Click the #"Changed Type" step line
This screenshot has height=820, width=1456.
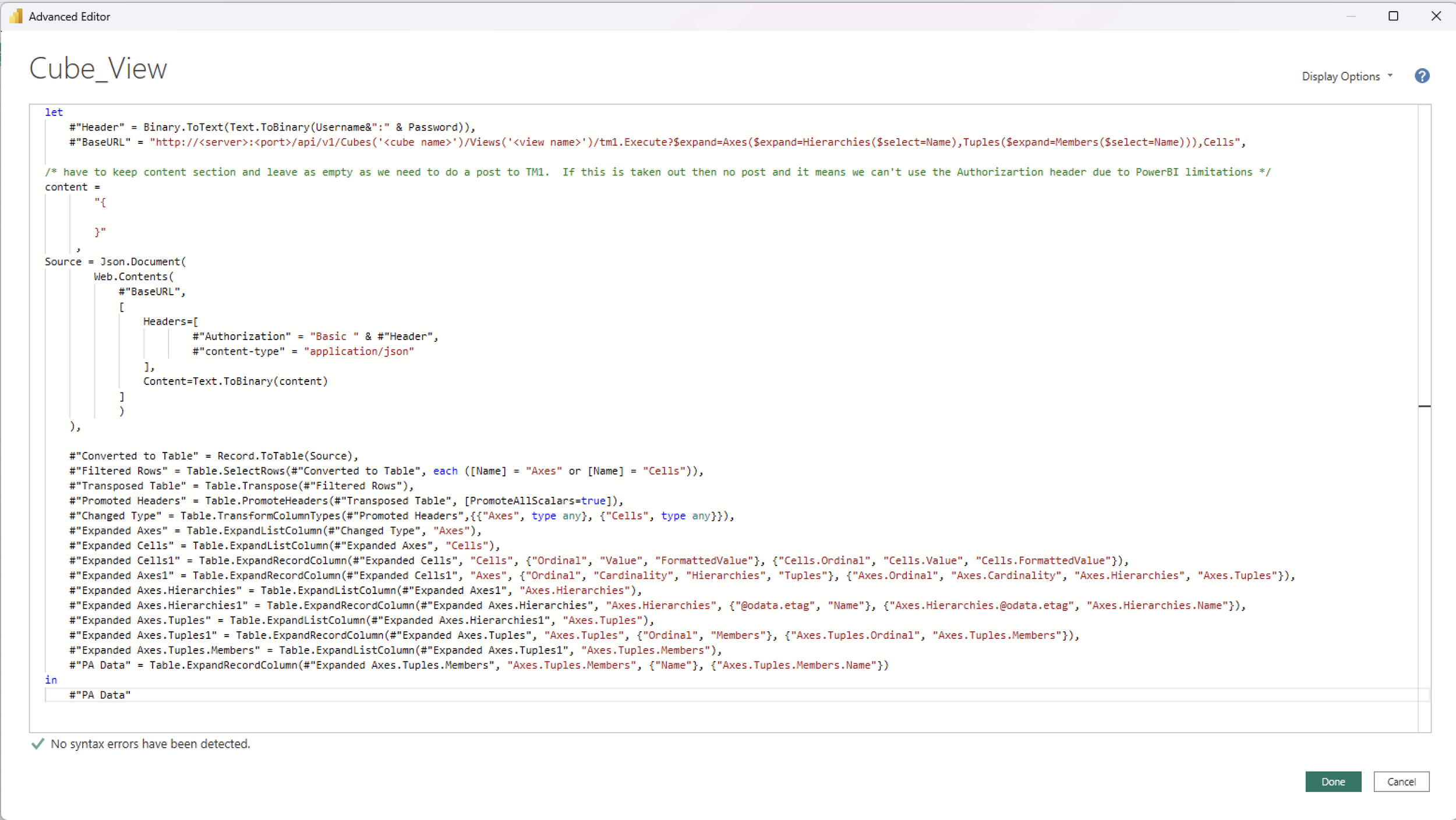point(402,516)
